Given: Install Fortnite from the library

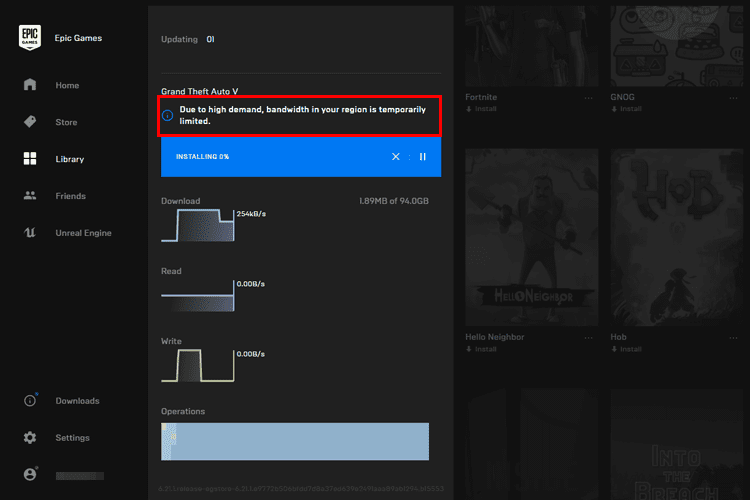Looking at the screenshot, I should 481,109.
